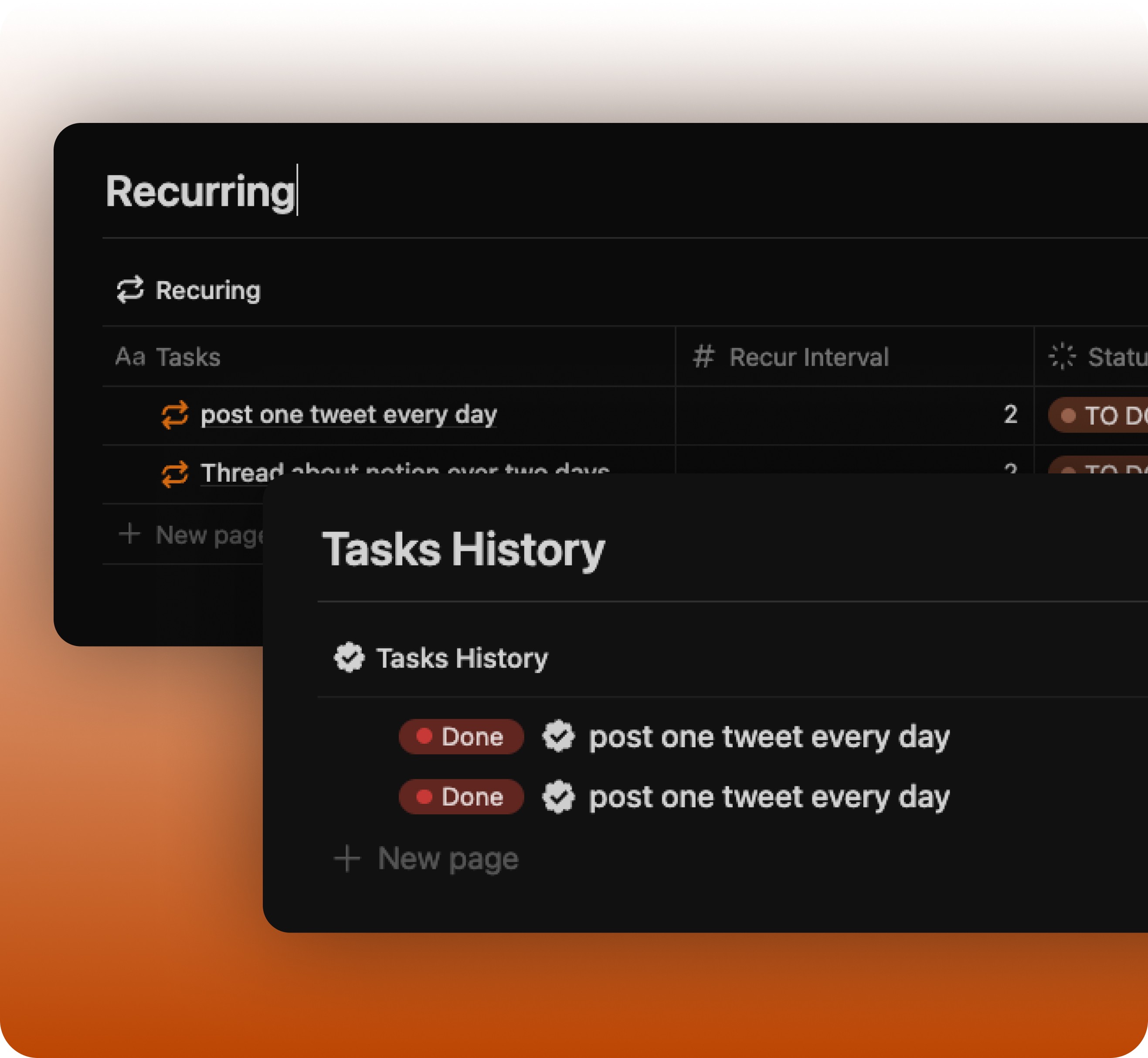Select the Tasks History view tab
The image size is (1148, 1058).
[461, 658]
